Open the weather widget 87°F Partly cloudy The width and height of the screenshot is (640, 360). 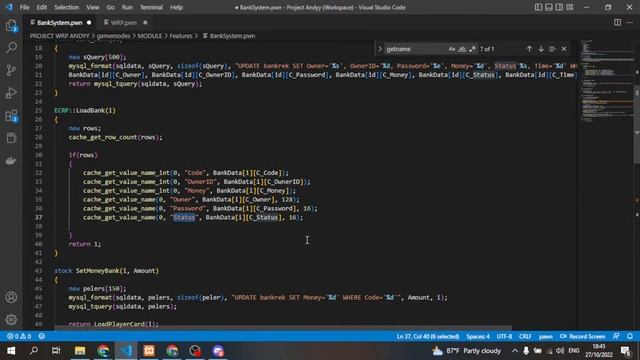point(467,351)
